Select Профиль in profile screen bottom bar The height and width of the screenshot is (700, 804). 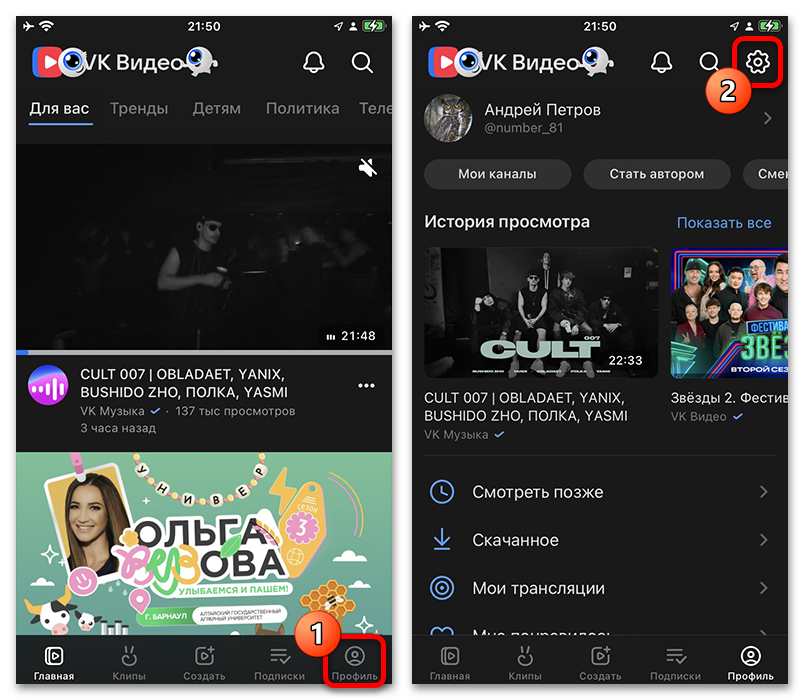[751, 664]
